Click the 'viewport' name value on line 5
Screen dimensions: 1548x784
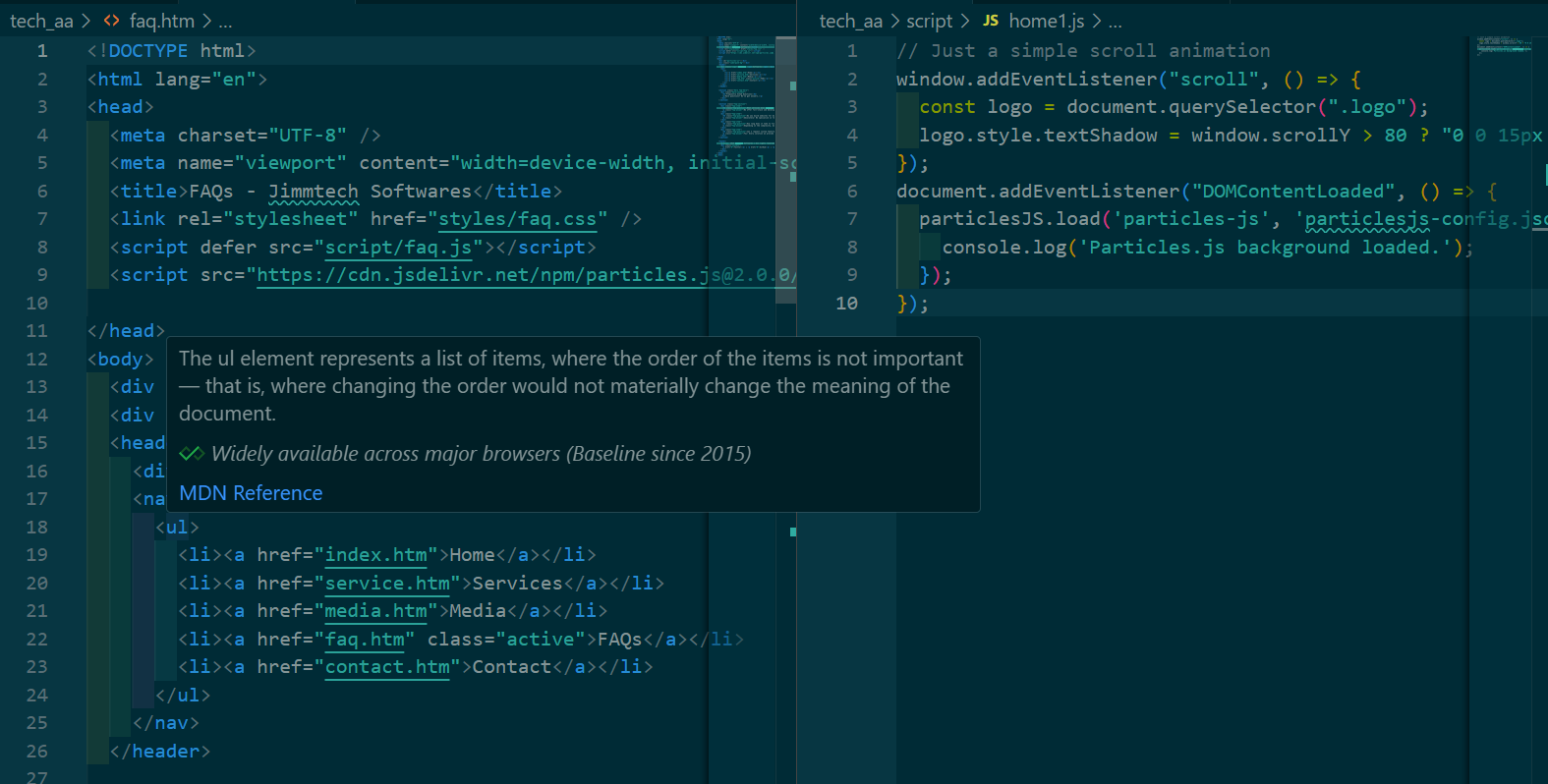point(291,163)
